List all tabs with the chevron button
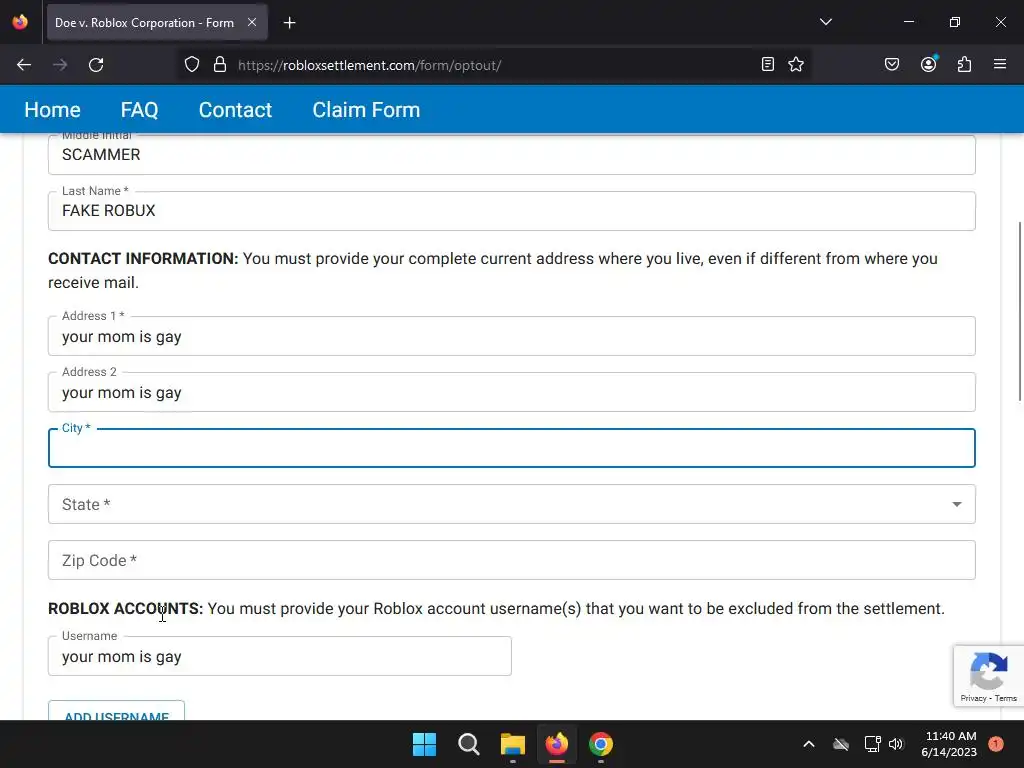This screenshot has height=768, width=1024. point(825,22)
